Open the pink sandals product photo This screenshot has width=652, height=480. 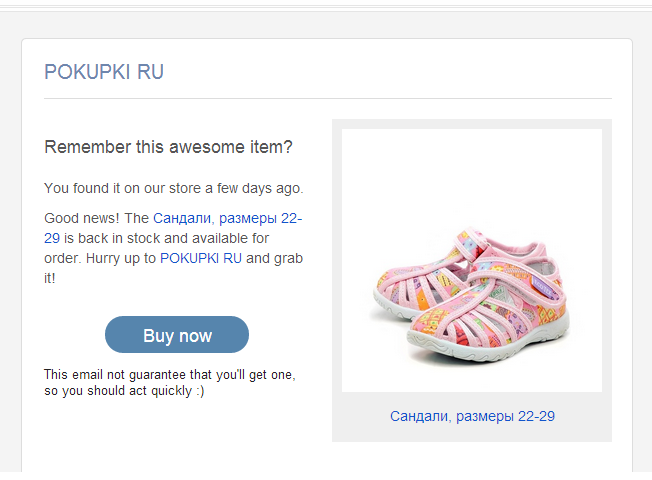[x=472, y=260]
